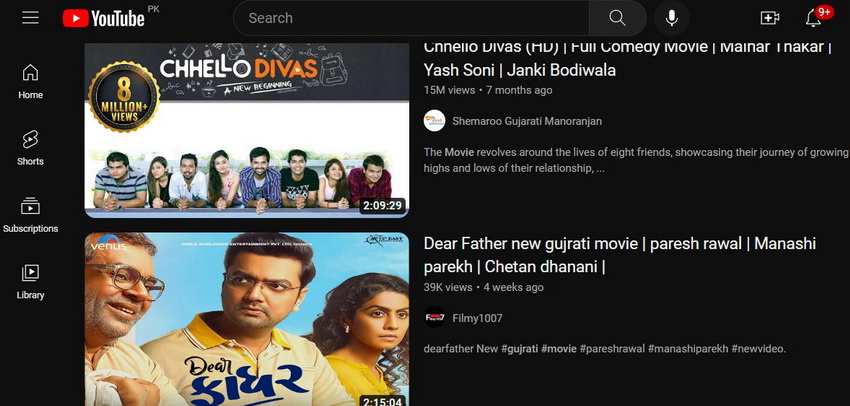This screenshot has width=850, height=406.
Task: Click the Filmy1007 channel avatar
Action: click(434, 317)
